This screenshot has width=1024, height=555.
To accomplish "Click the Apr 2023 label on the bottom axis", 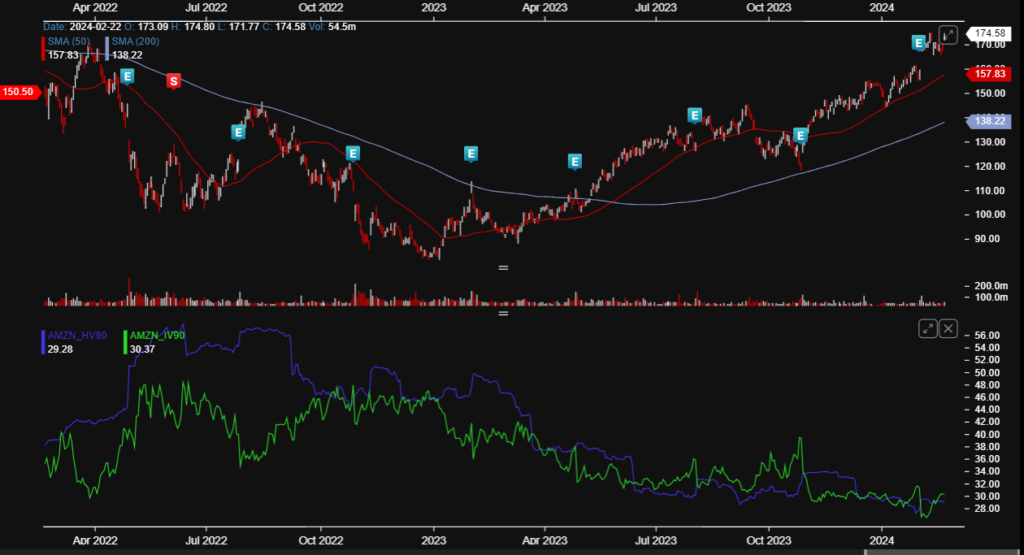I will click(x=545, y=541).
